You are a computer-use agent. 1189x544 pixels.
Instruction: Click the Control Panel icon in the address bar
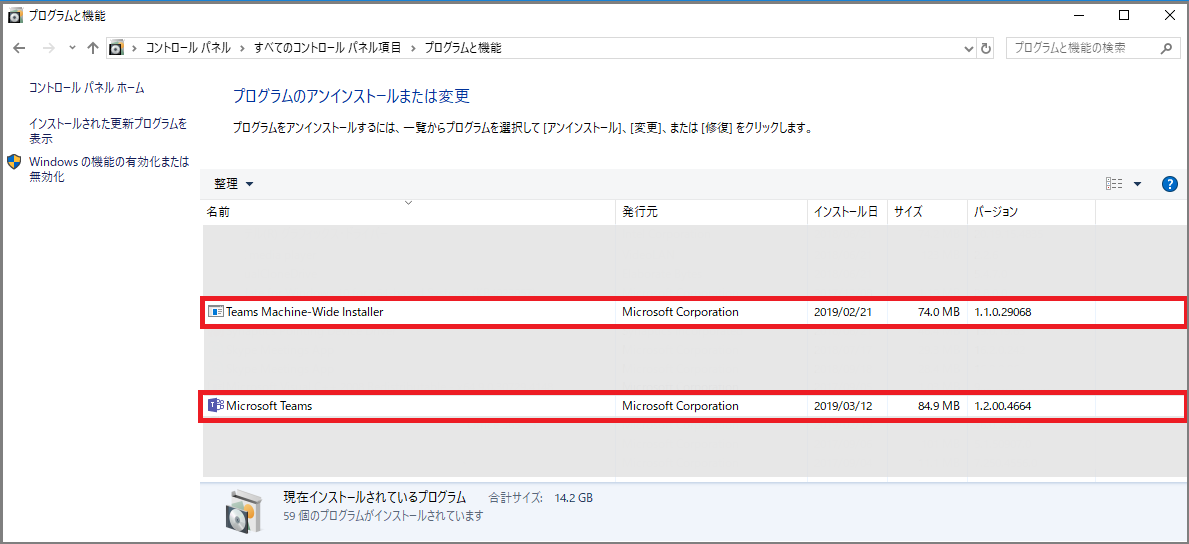pyautogui.click(x=116, y=48)
